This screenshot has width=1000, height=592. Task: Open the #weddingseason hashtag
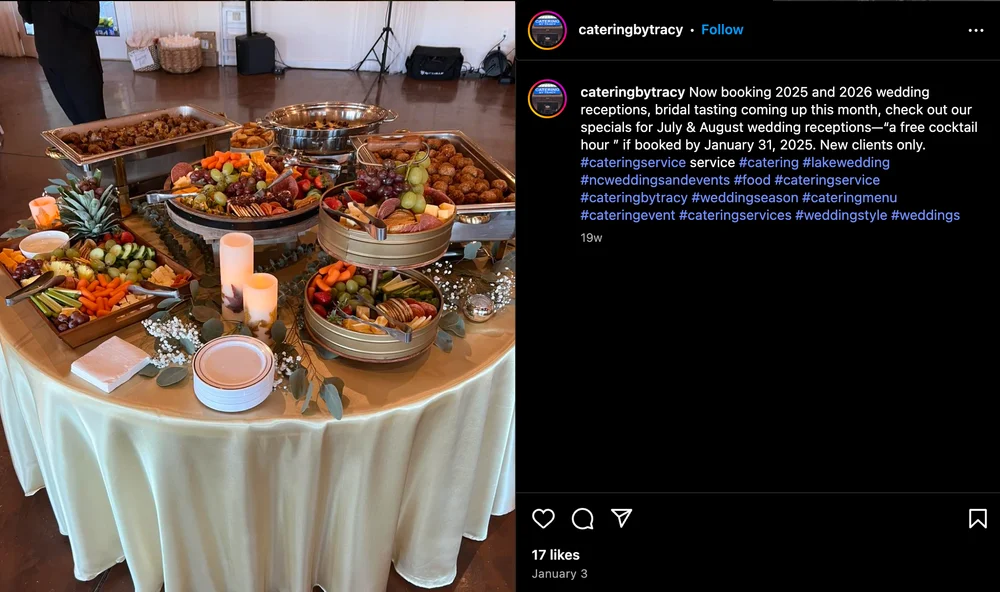(x=745, y=197)
